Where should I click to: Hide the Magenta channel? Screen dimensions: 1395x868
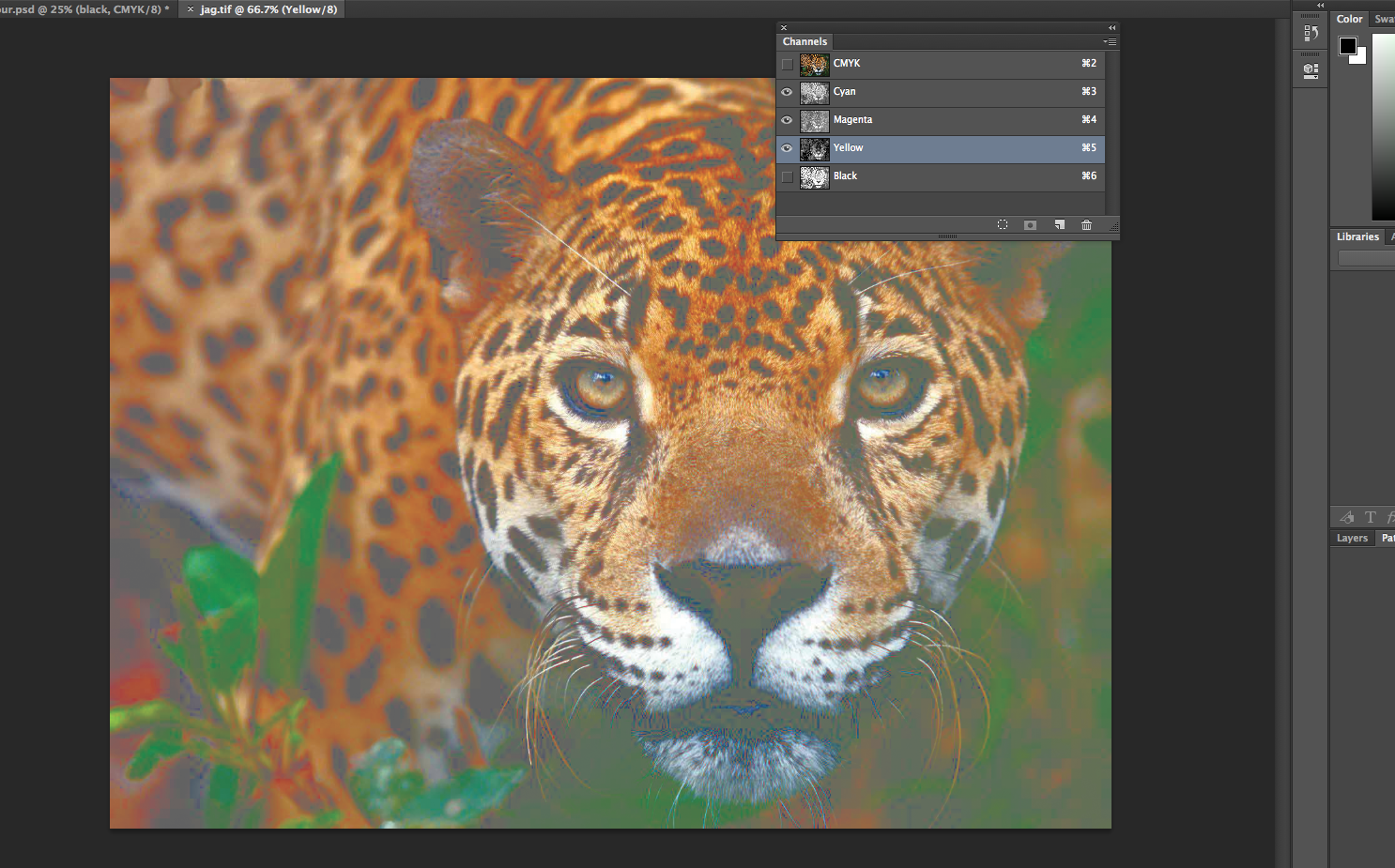click(787, 120)
